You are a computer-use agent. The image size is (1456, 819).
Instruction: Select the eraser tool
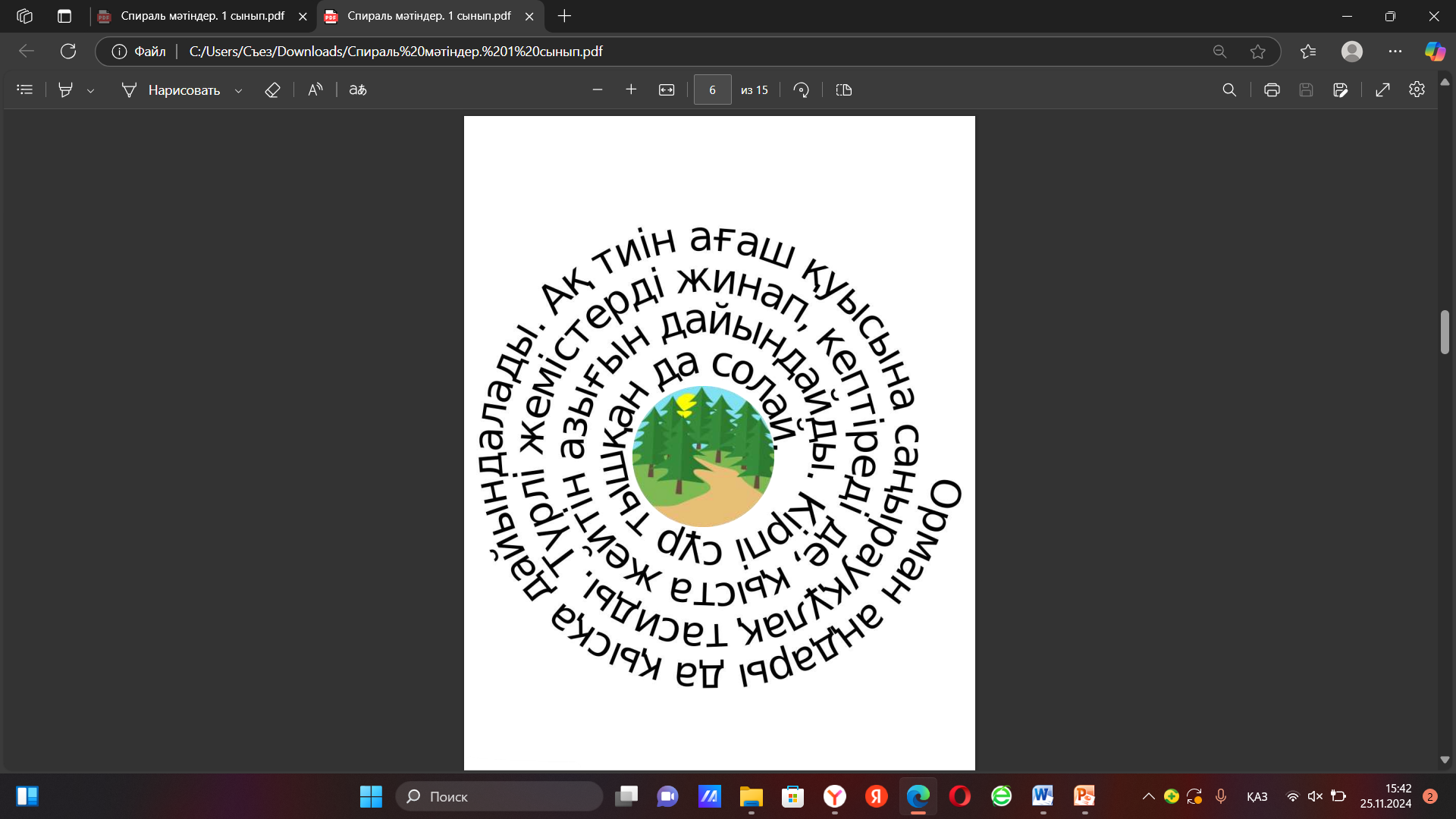272,89
